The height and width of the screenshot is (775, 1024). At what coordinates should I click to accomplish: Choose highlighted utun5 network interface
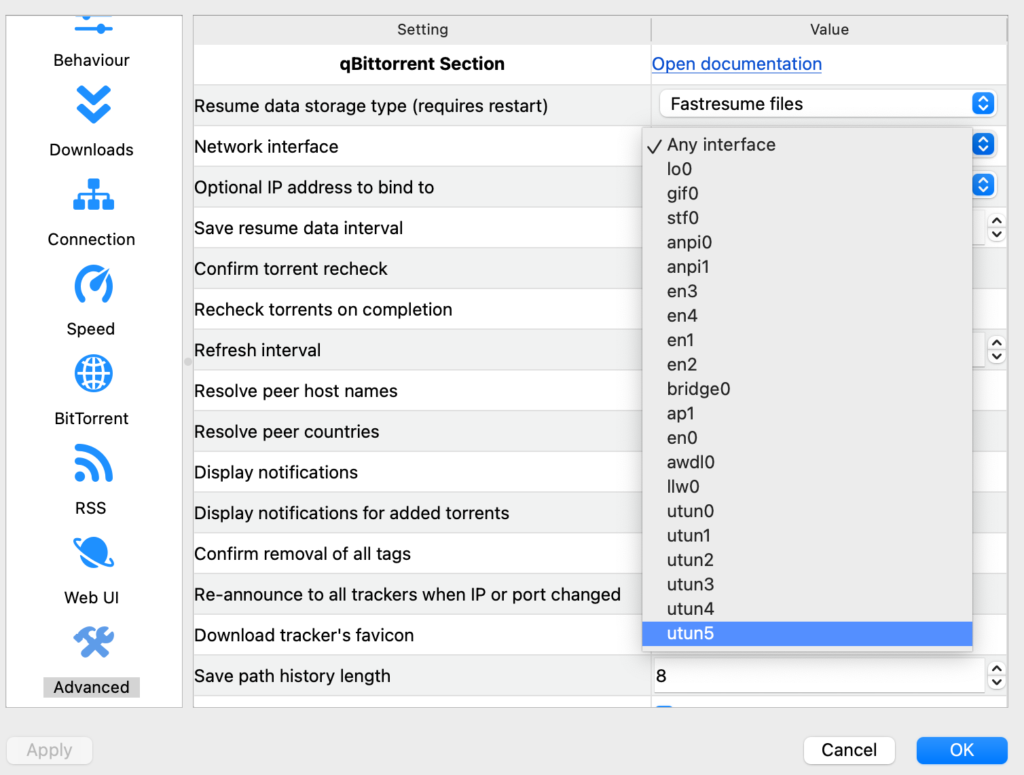(807, 633)
